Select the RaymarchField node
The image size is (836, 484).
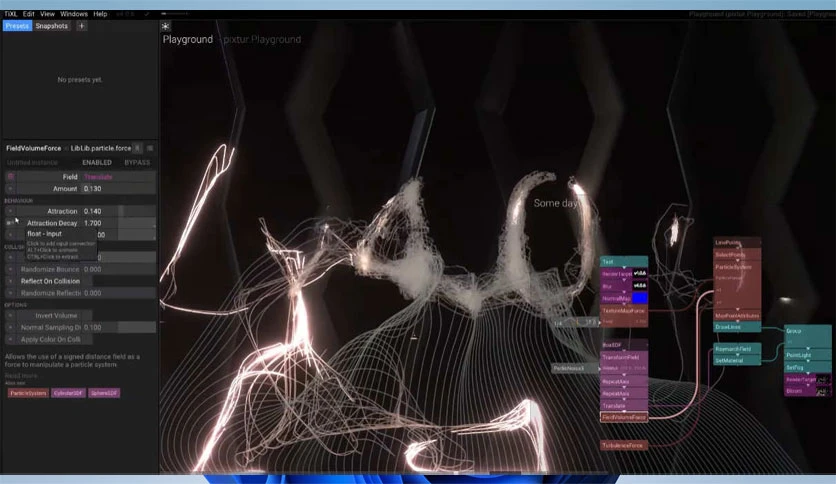pyautogui.click(x=737, y=349)
